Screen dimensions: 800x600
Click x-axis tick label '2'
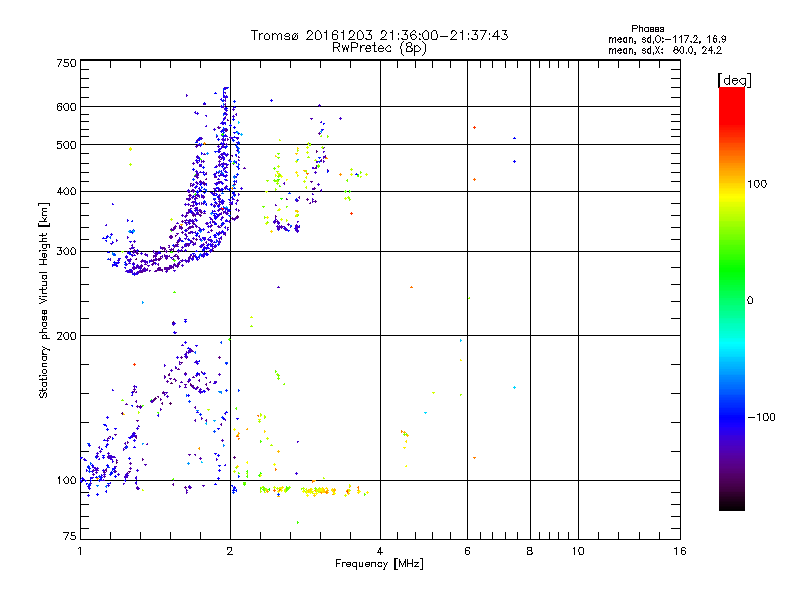point(230,551)
